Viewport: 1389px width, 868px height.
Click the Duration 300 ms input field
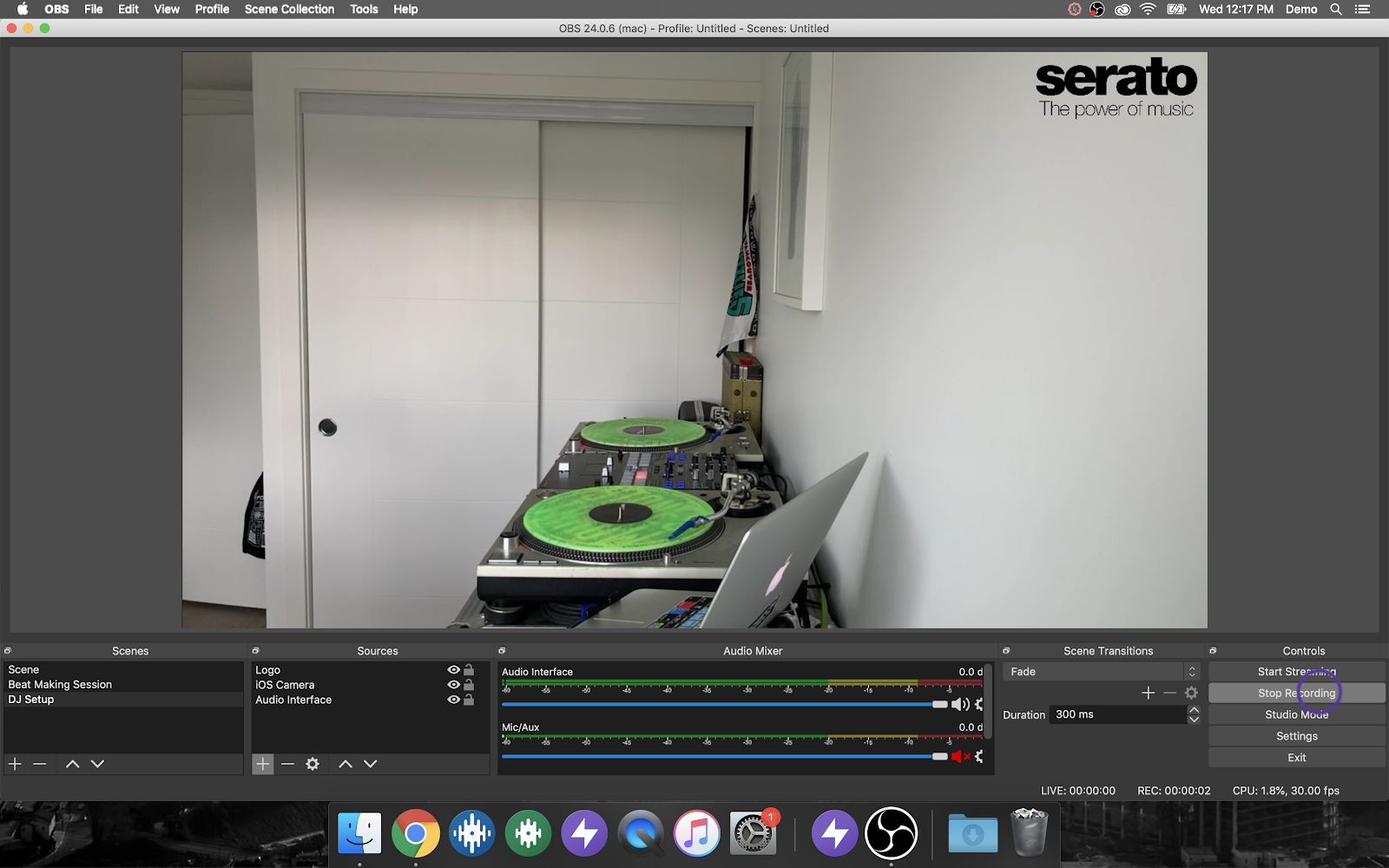coord(1118,714)
